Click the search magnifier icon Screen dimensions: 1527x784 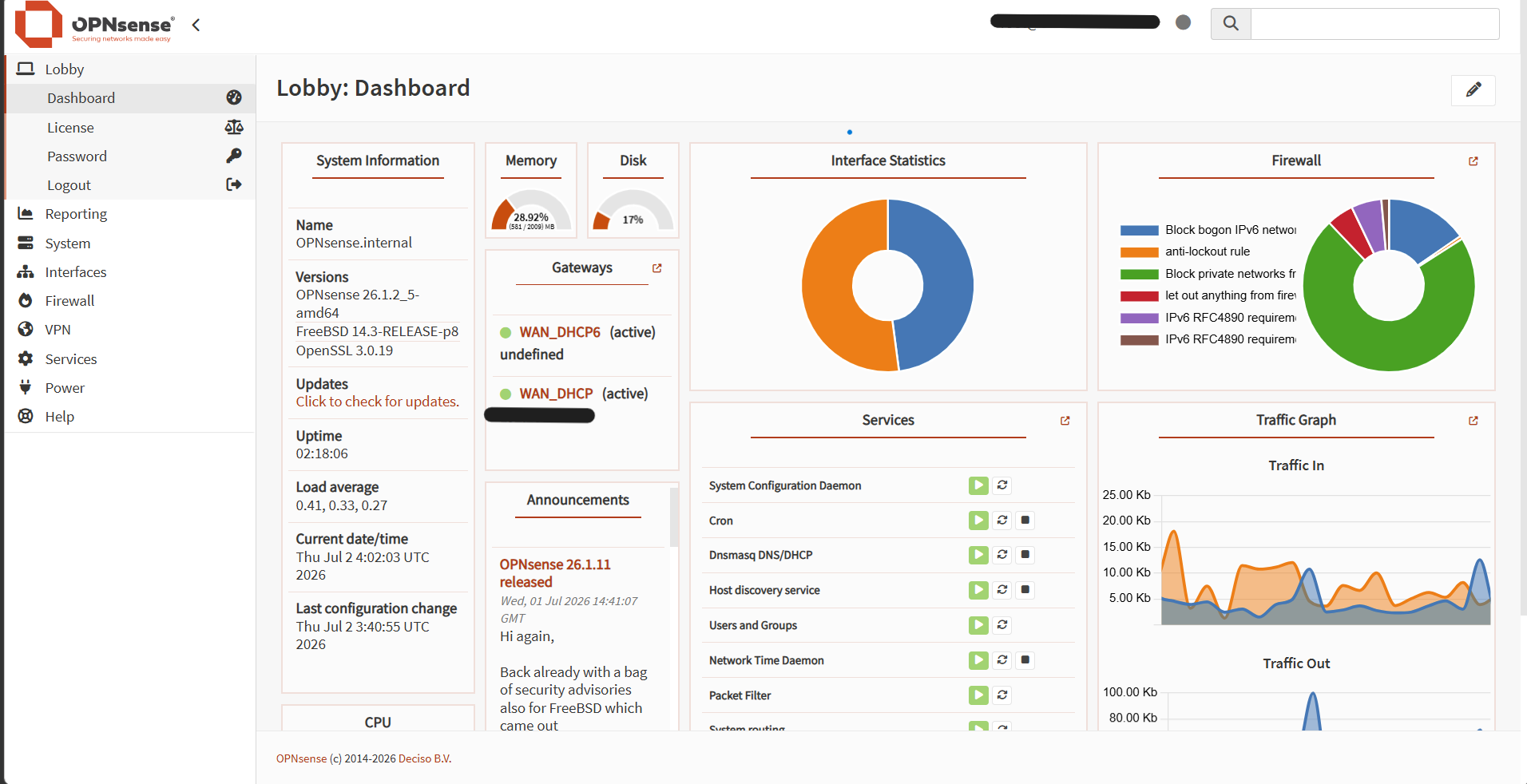[1231, 23]
